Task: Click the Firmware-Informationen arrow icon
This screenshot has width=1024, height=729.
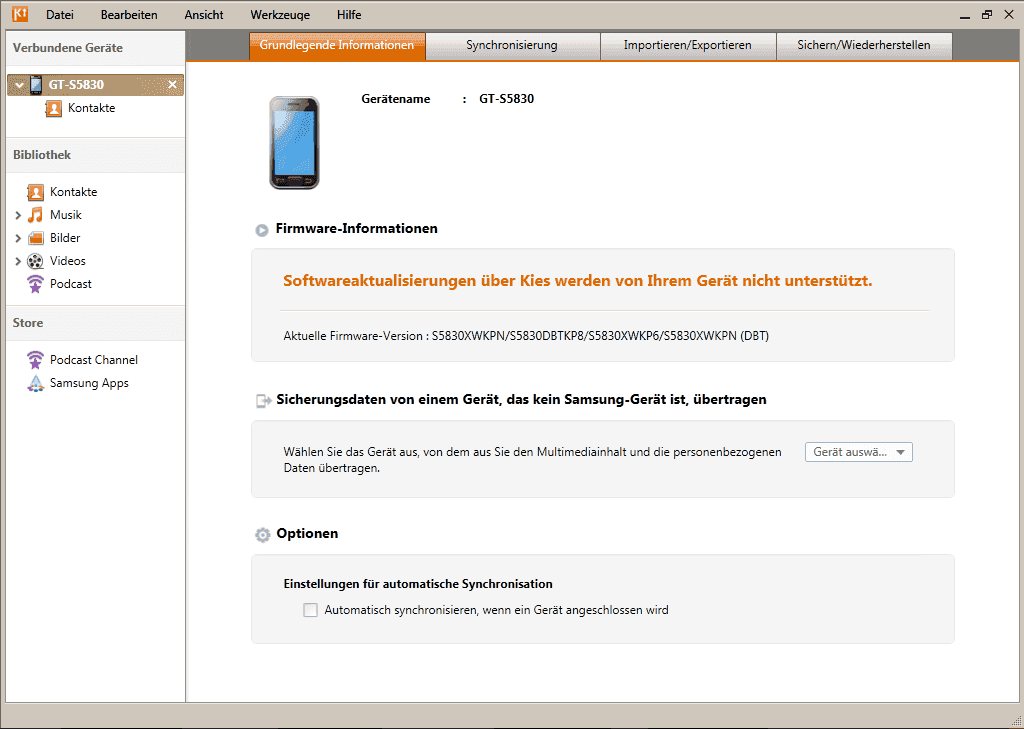Action: click(262, 230)
